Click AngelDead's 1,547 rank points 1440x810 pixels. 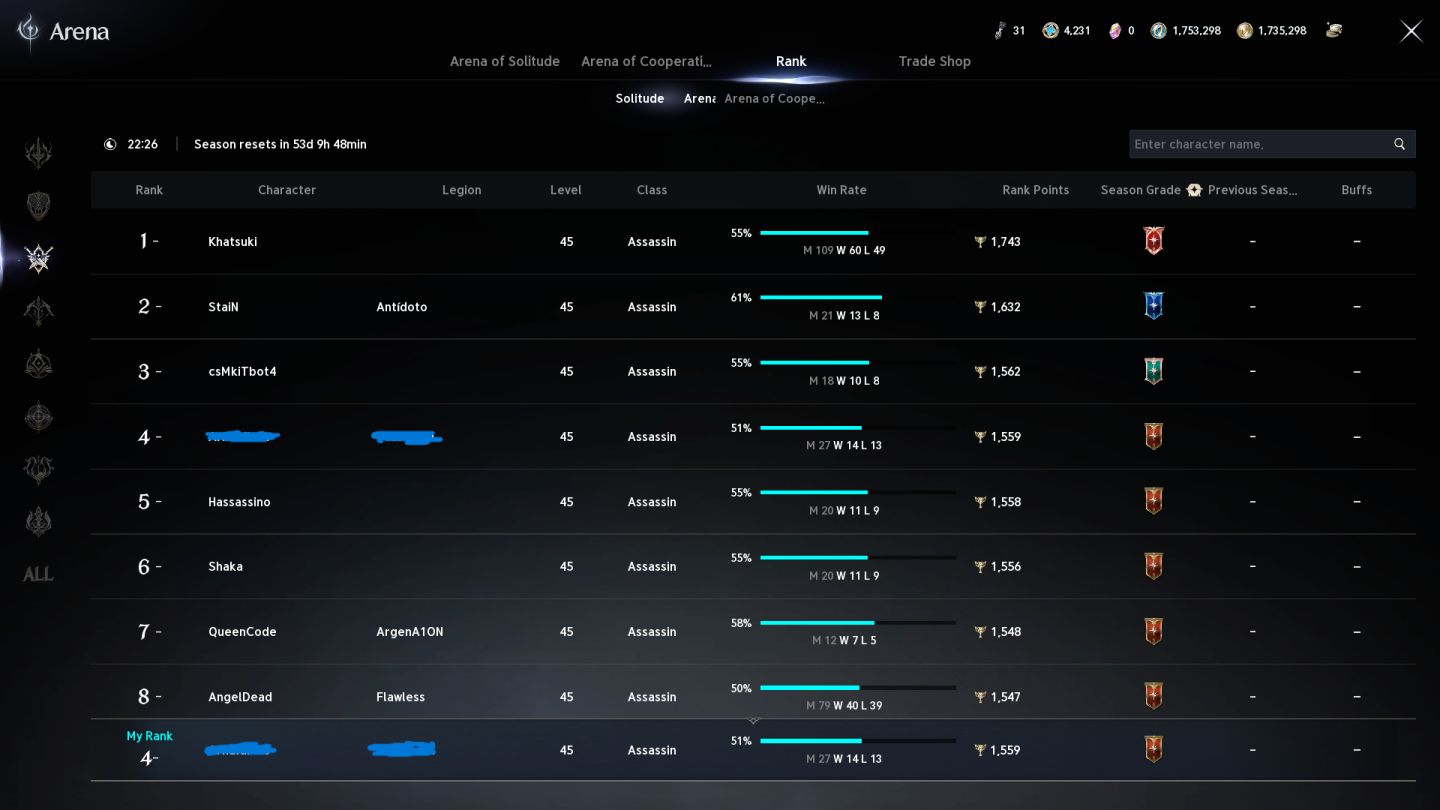tap(1006, 697)
